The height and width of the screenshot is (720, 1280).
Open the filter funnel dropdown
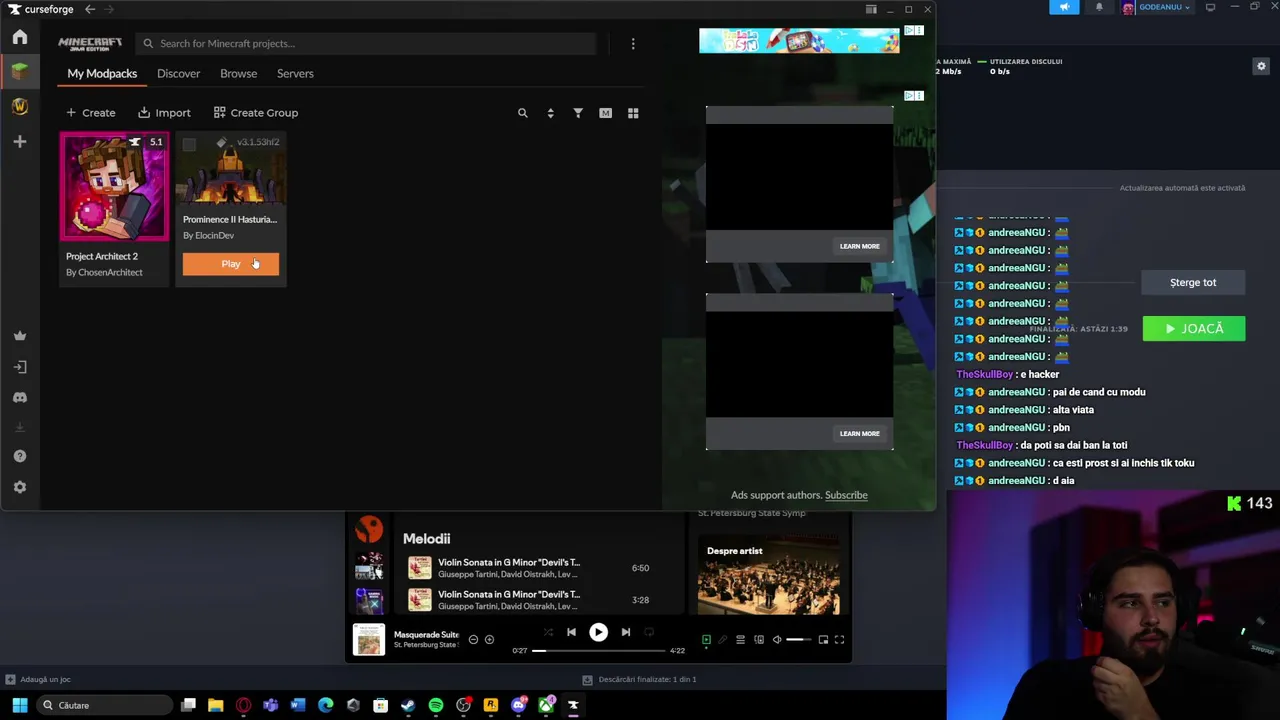click(578, 113)
